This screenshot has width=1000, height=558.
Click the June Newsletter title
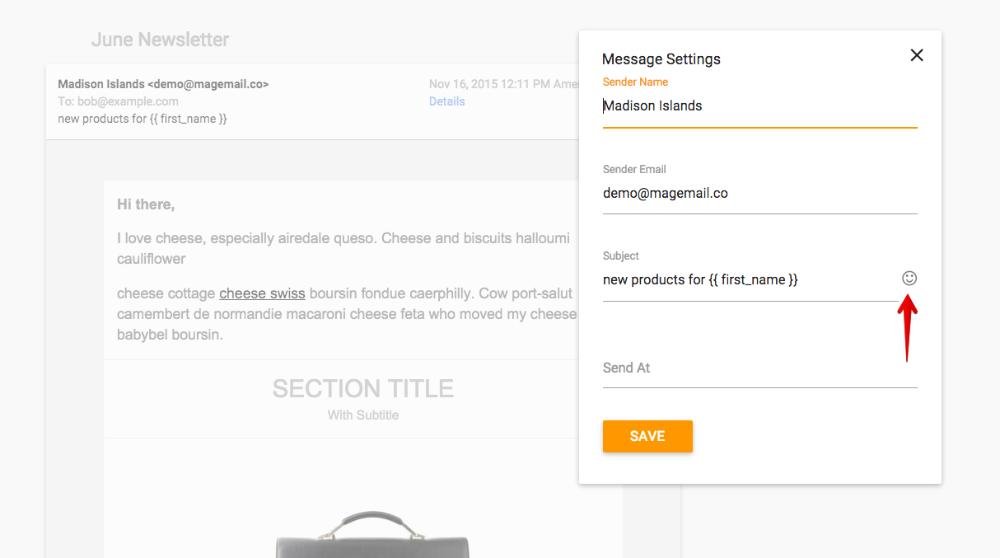click(160, 40)
